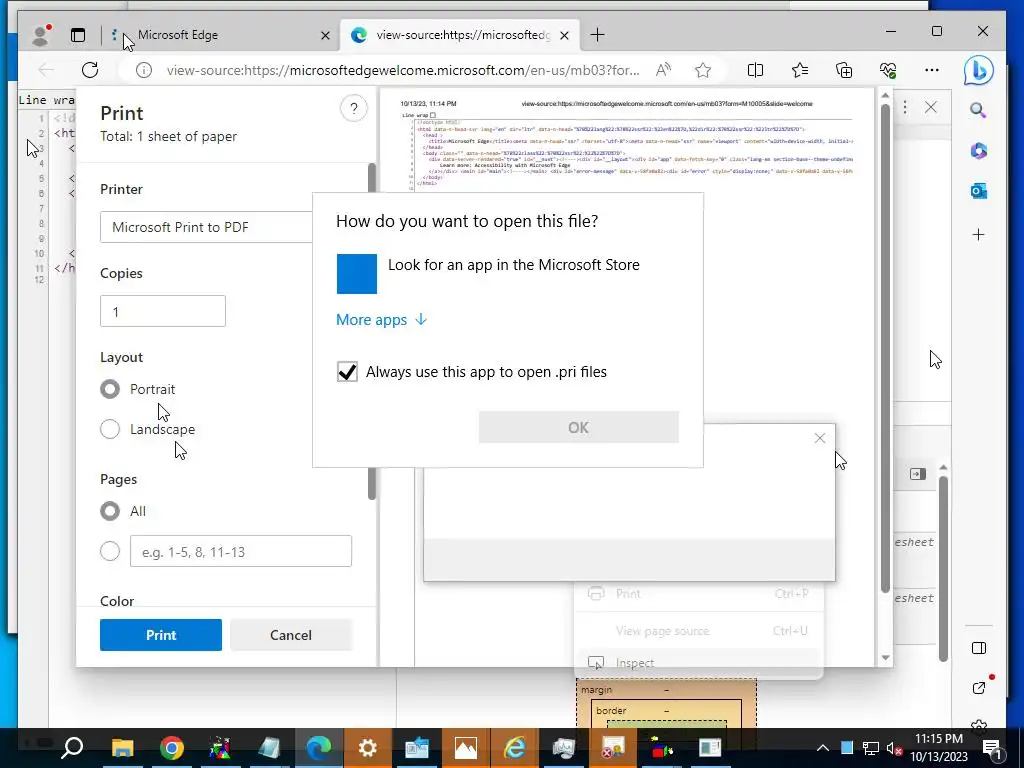Close the blank popup with X

(x=820, y=438)
